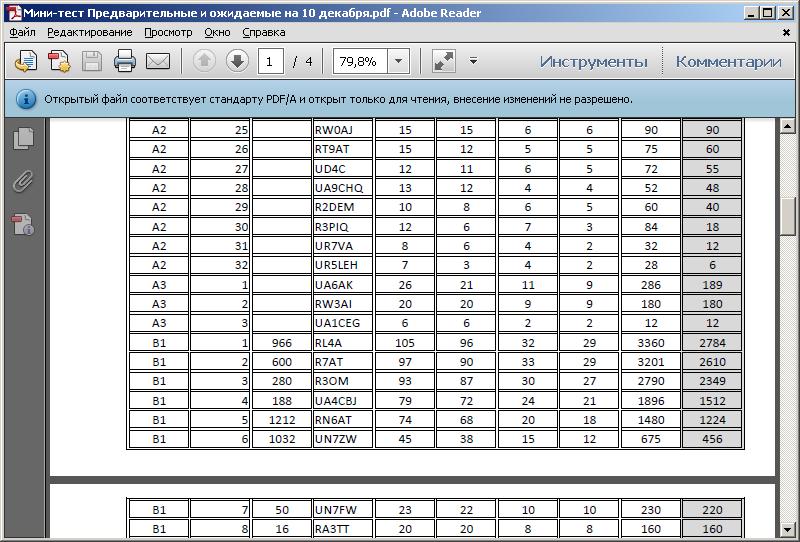
Task: Click score value 2784 in RL4A row
Action: pos(712,343)
